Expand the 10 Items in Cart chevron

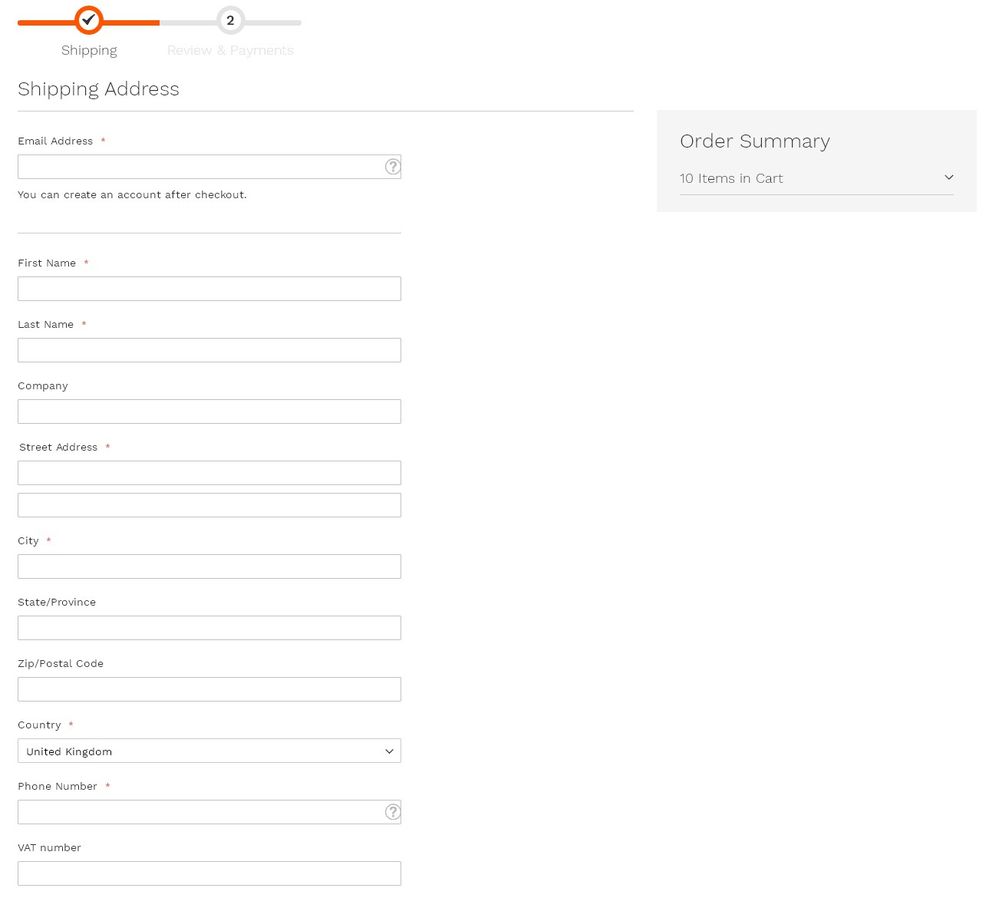[x=949, y=178]
